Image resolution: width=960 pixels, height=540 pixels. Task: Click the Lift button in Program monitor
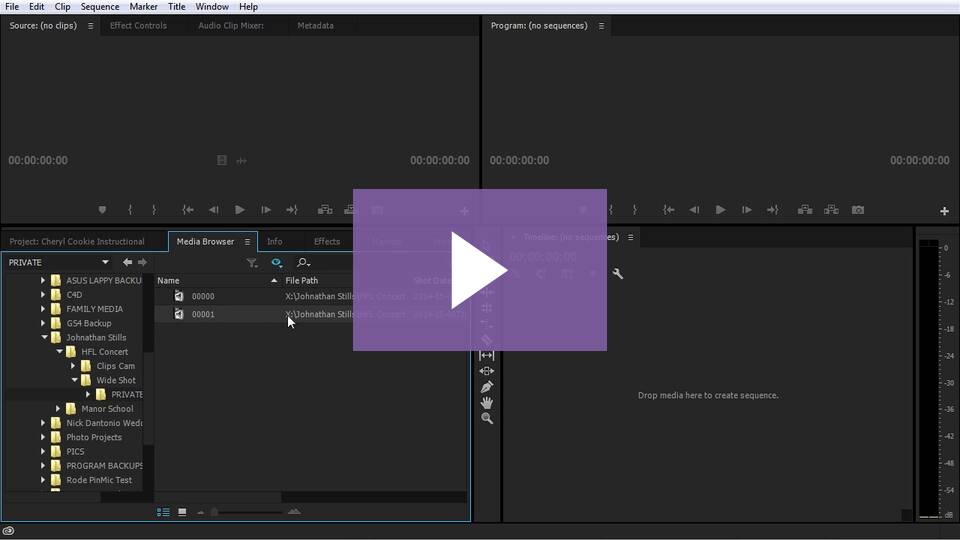805,210
